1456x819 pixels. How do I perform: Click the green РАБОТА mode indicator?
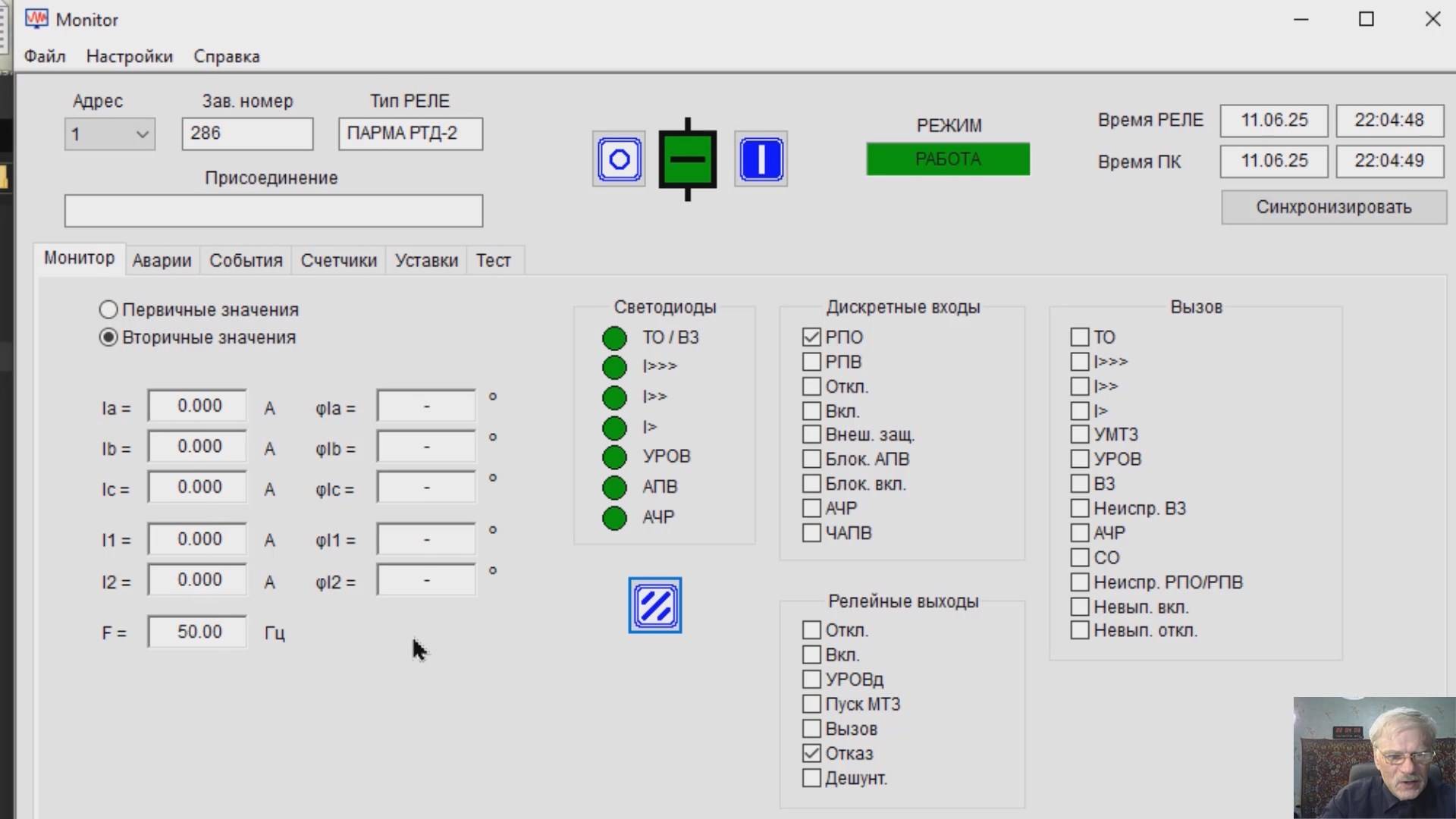tap(948, 159)
